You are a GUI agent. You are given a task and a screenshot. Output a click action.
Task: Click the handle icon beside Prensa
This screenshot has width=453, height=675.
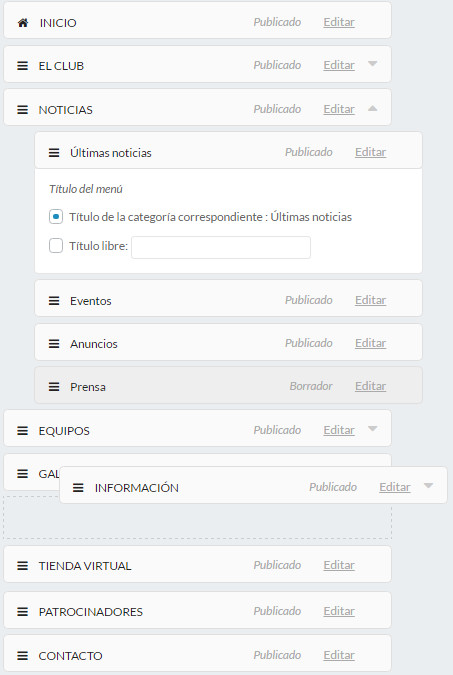tap(54, 387)
